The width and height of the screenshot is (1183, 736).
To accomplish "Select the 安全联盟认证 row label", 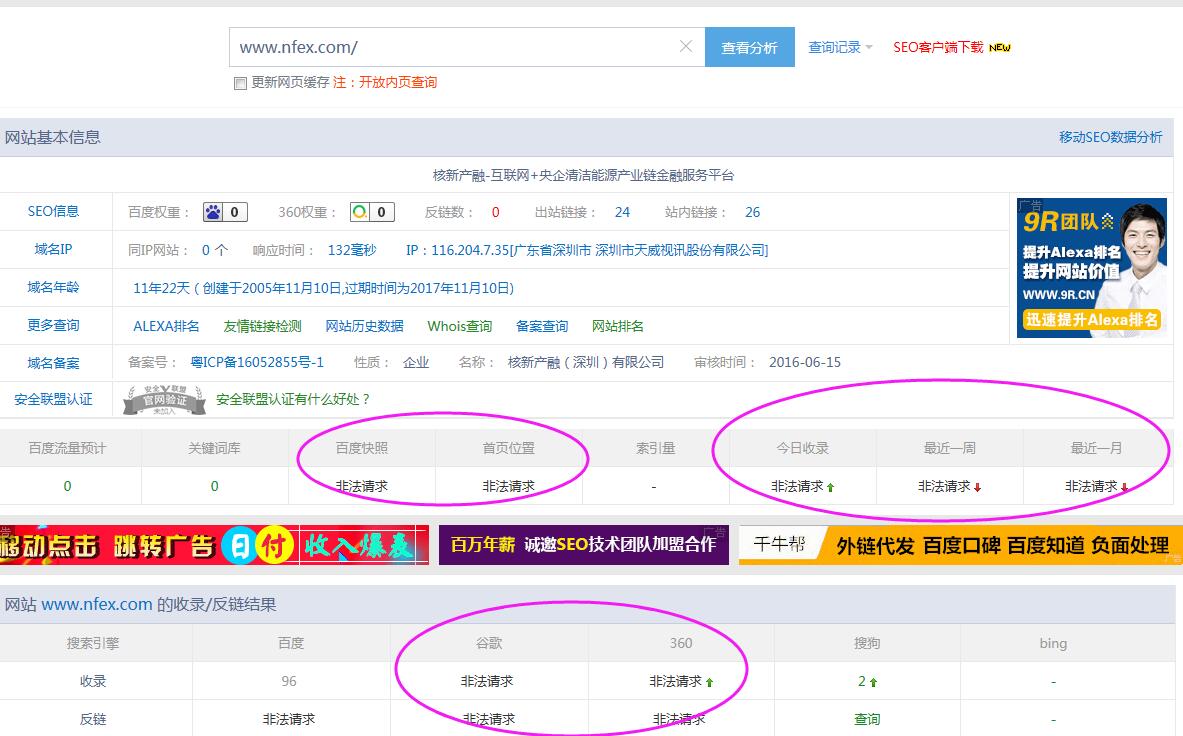I will [x=54, y=400].
